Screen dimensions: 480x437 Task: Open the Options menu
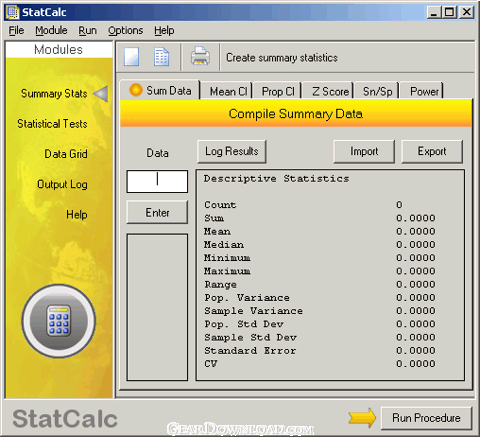pos(125,31)
